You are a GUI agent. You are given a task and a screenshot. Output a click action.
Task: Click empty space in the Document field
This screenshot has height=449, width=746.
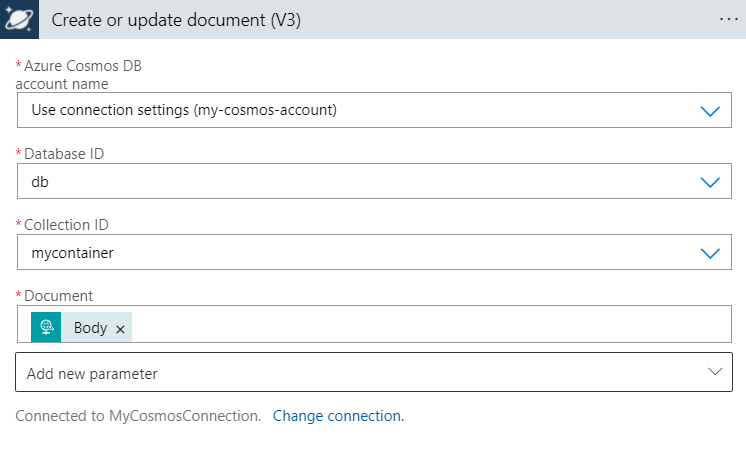pyautogui.click(x=420, y=326)
